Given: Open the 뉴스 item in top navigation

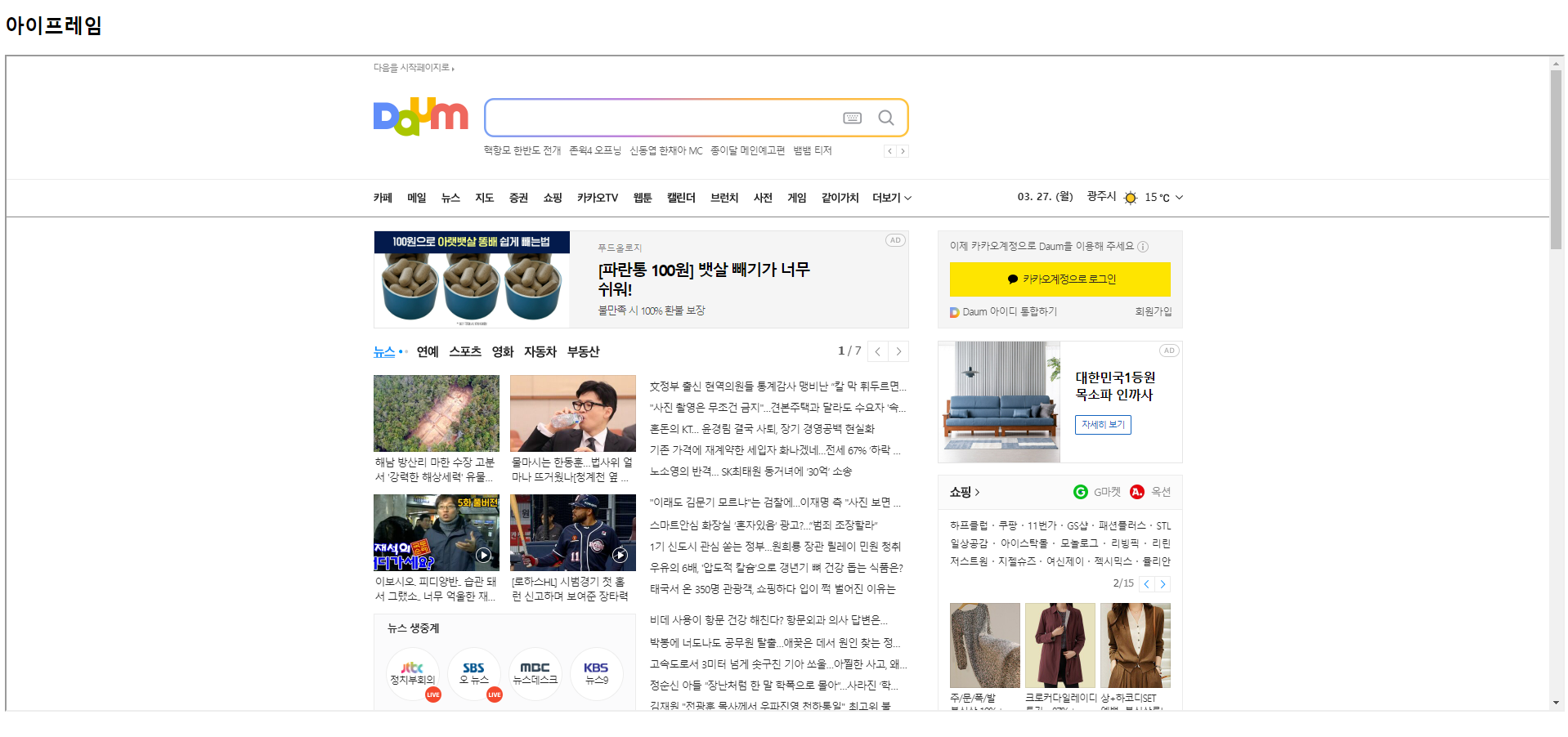Looking at the screenshot, I should (x=450, y=198).
